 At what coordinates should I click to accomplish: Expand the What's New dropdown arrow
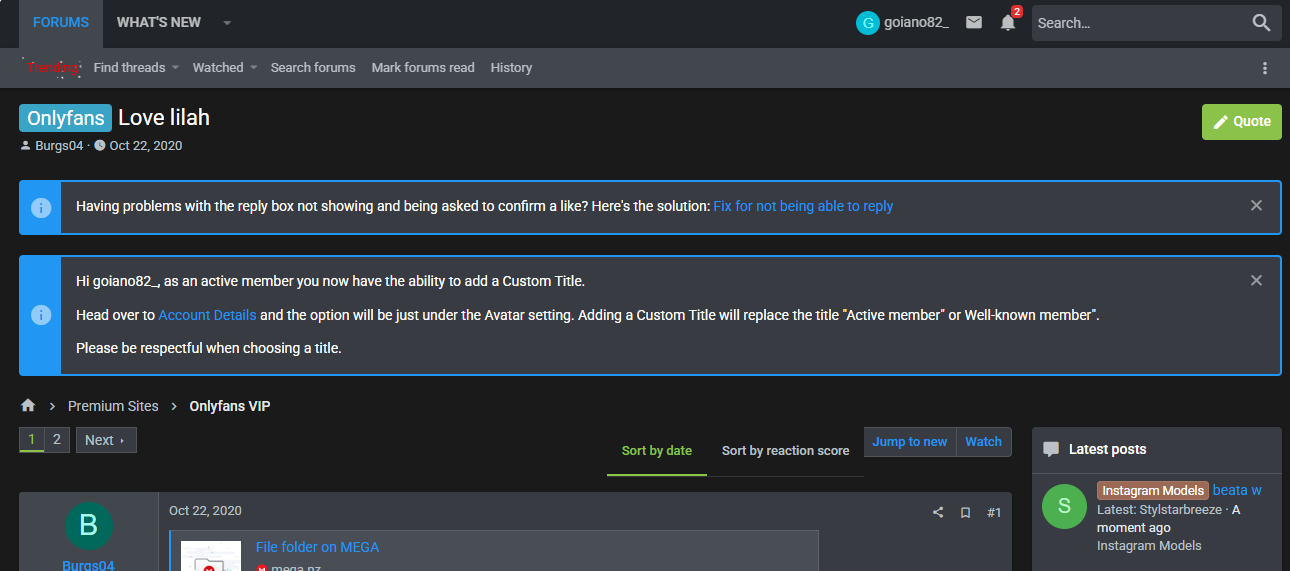227,23
